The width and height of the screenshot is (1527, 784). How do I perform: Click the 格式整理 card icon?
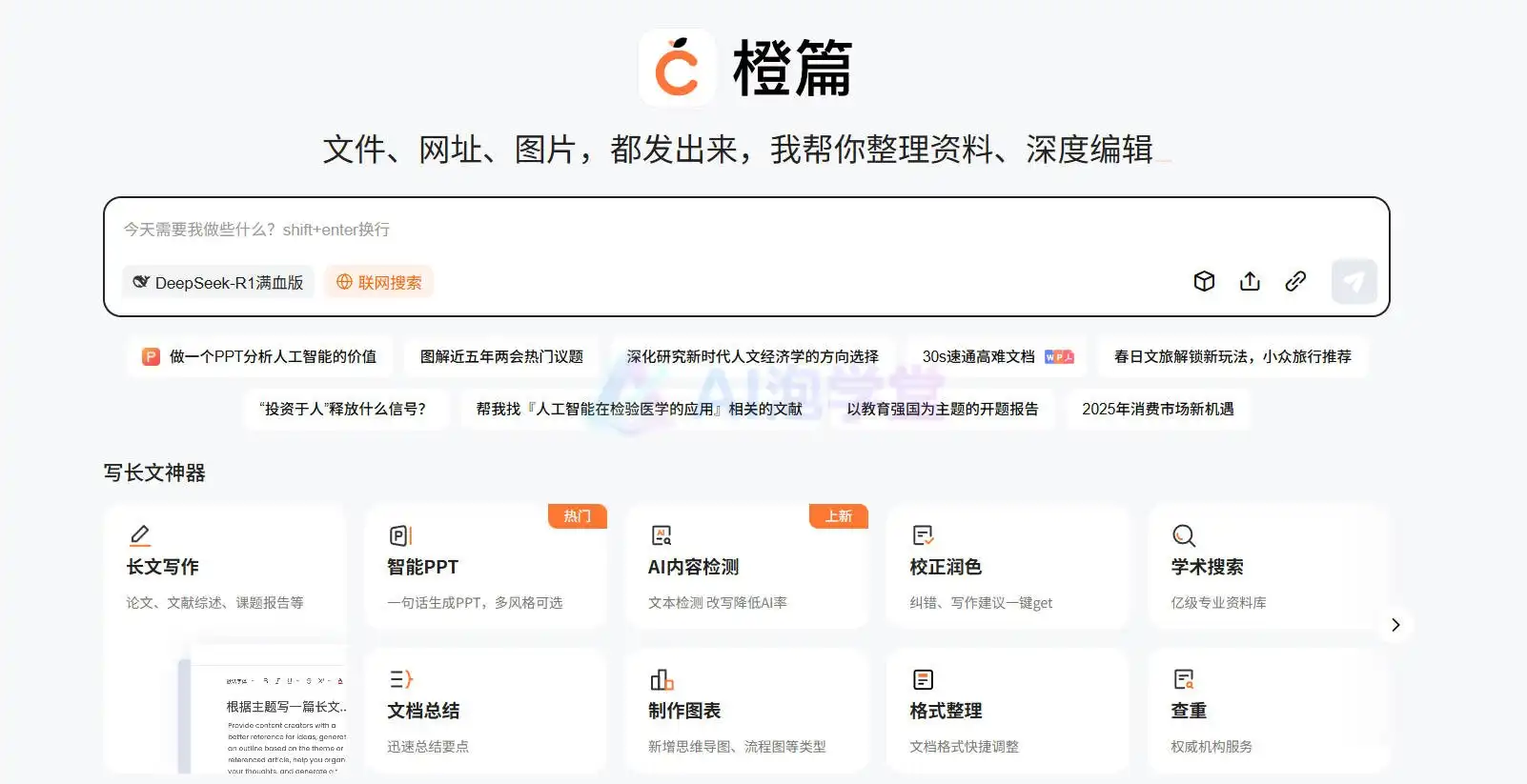(923, 679)
